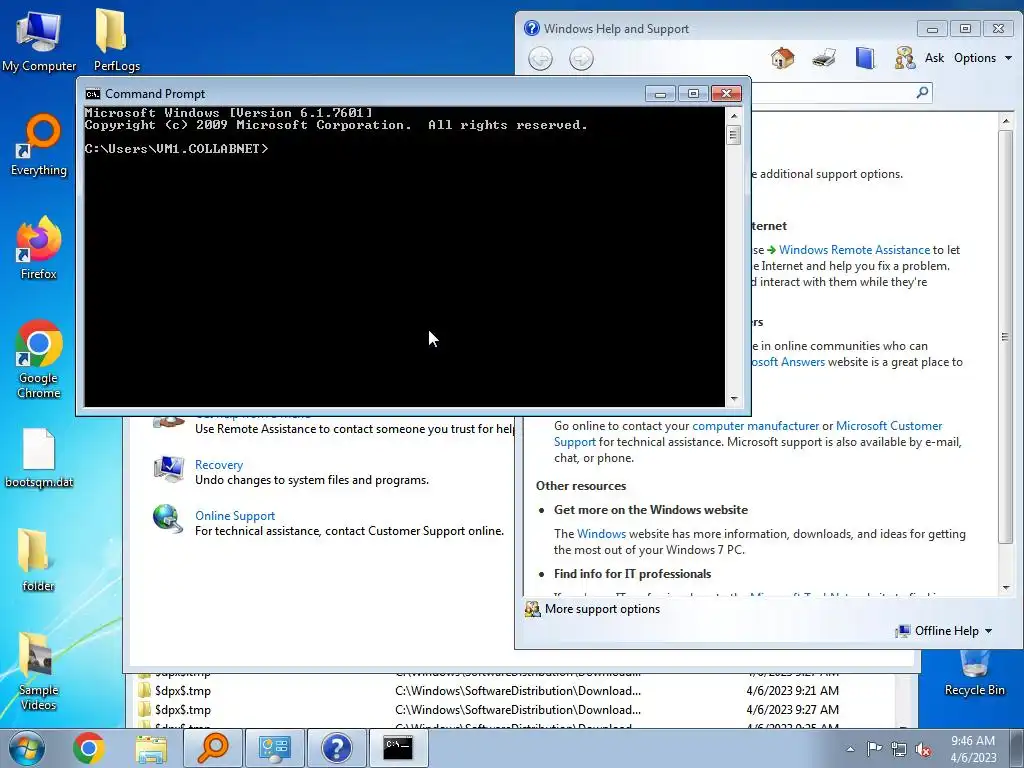This screenshot has height=768, width=1024.
Task: Open the PerfLogs folder on desktop
Action: 116,41
